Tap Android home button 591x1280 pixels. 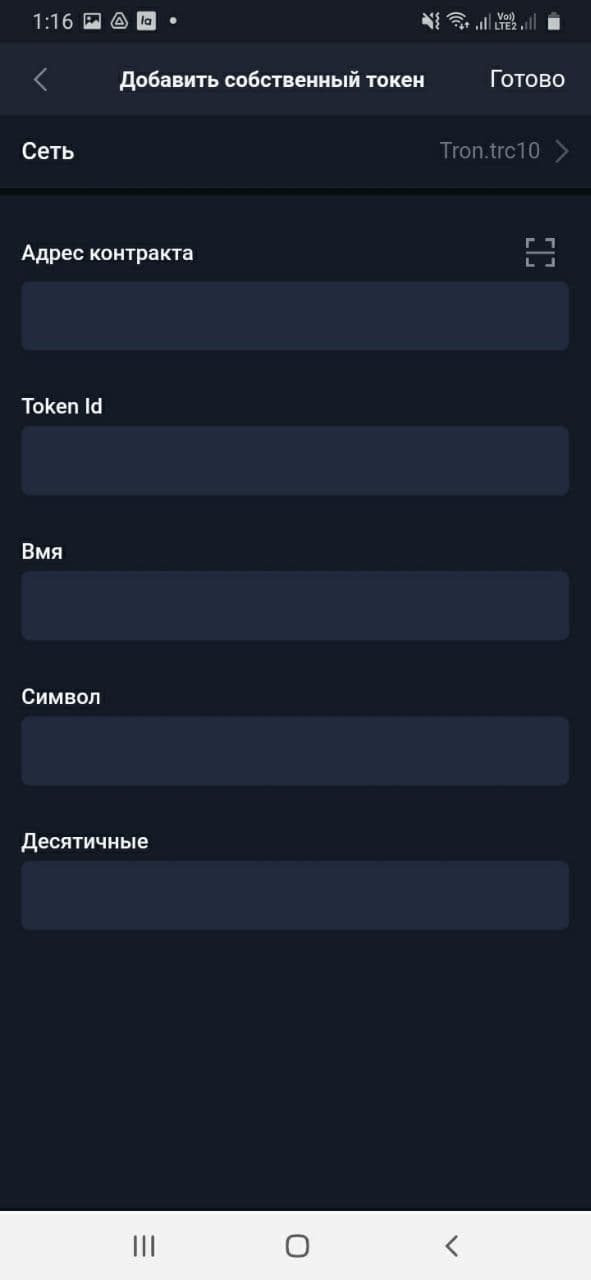tap(297, 1245)
